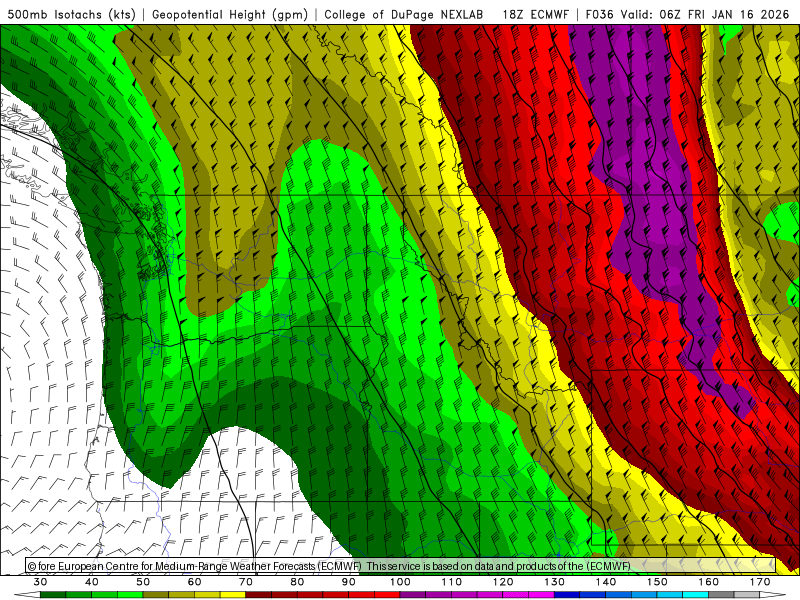The height and width of the screenshot is (600, 800).
Task: Click the legend value 70
Action: (x=246, y=582)
